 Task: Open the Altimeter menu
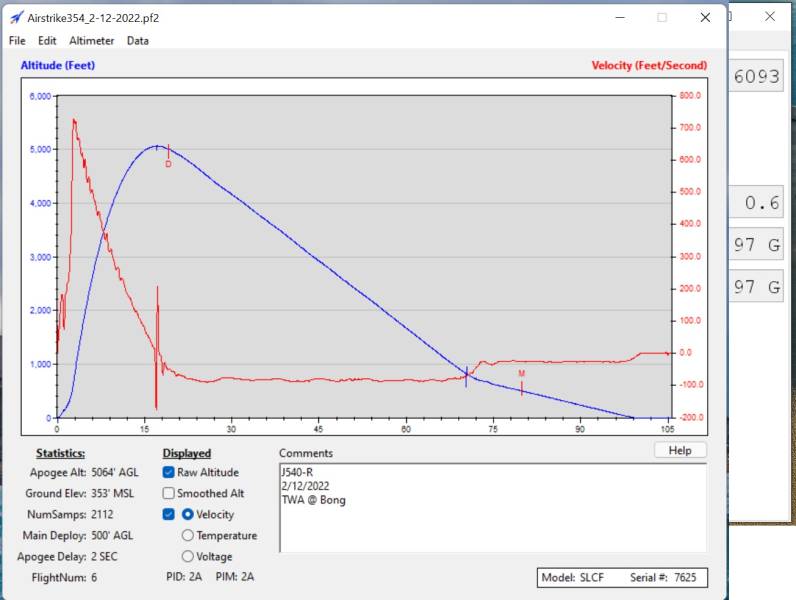(x=92, y=41)
